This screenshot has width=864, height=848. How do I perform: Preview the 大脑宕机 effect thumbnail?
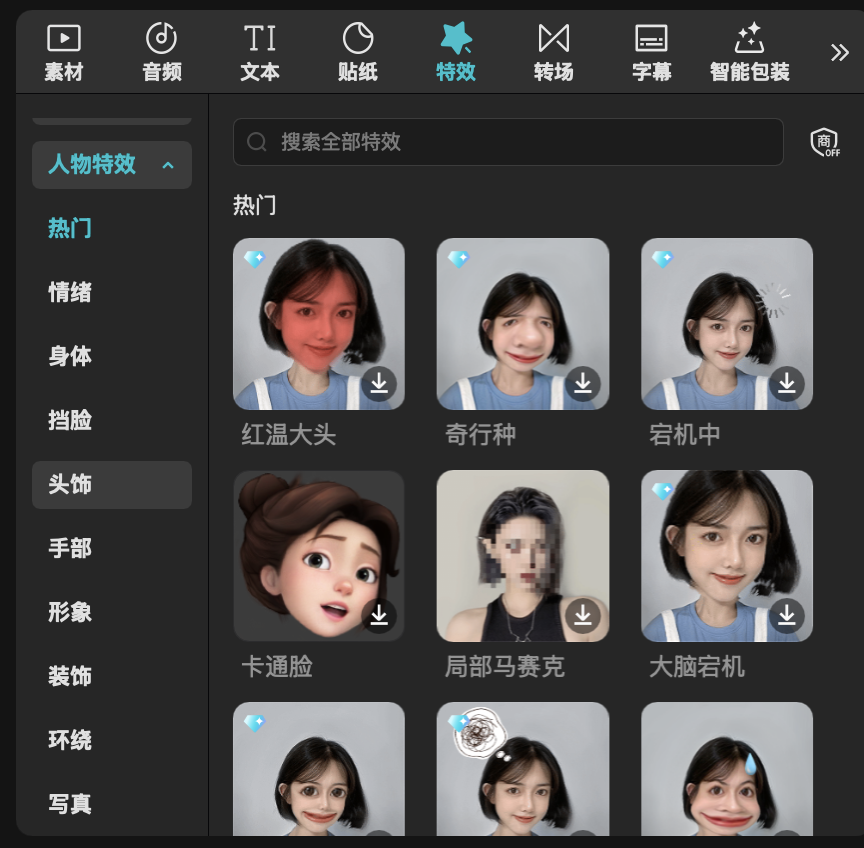(x=727, y=556)
